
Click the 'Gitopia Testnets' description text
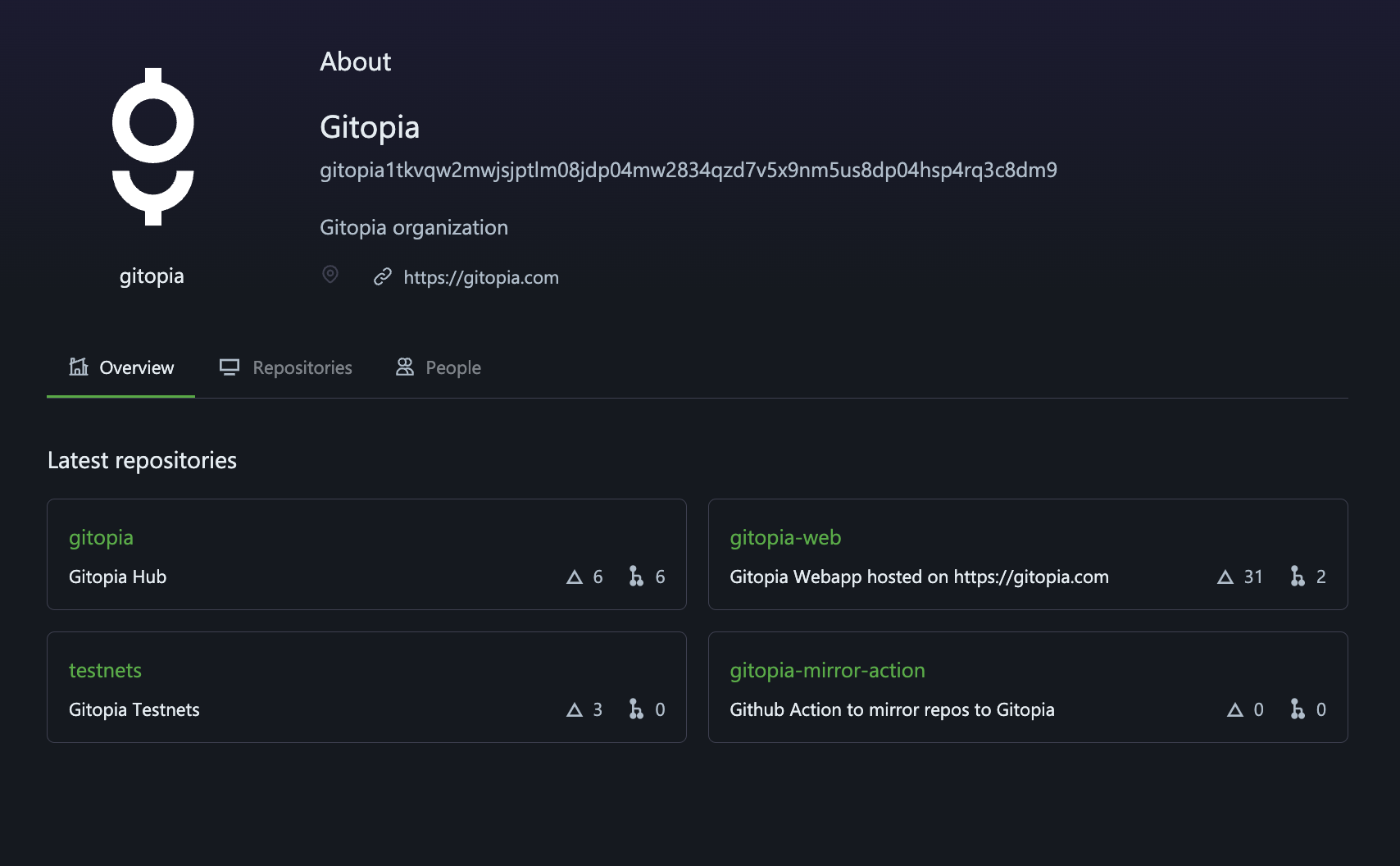coord(134,709)
